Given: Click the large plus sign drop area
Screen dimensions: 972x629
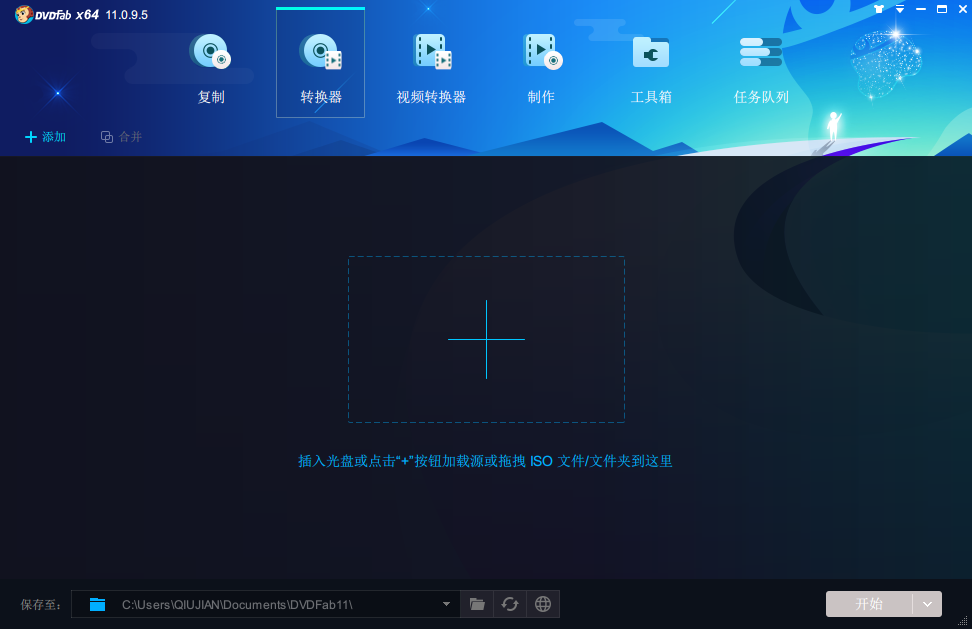Looking at the screenshot, I should click(487, 340).
